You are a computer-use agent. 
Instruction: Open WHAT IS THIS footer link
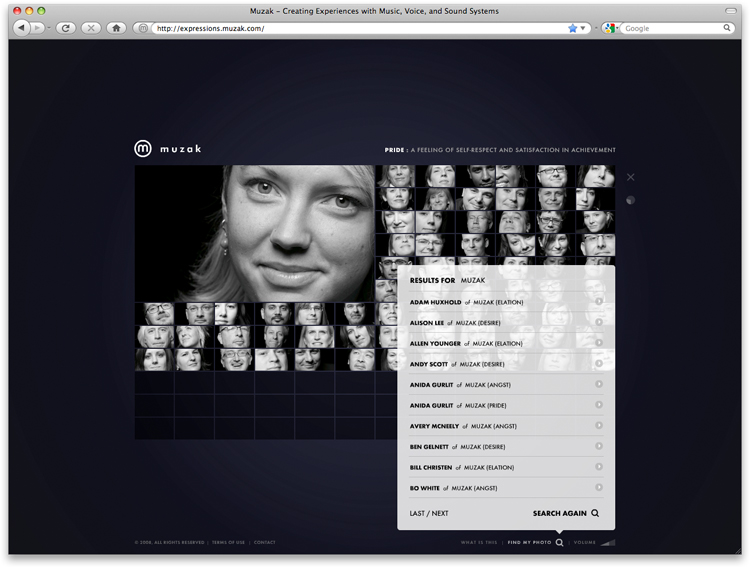(x=479, y=542)
